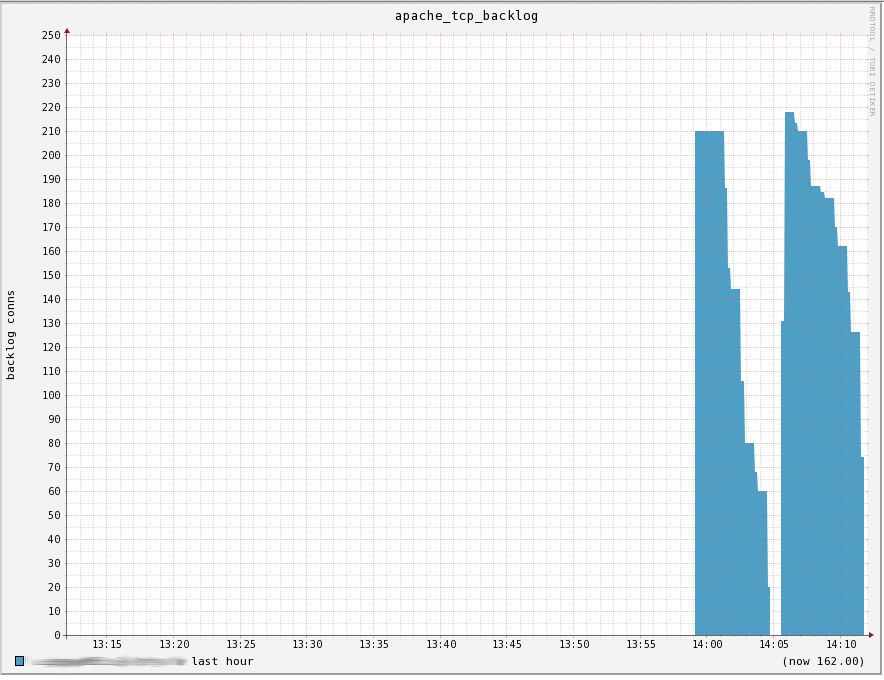Click an empty area of the plot grid
Image resolution: width=884 pixels, height=680 pixels.
click(x=350, y=350)
